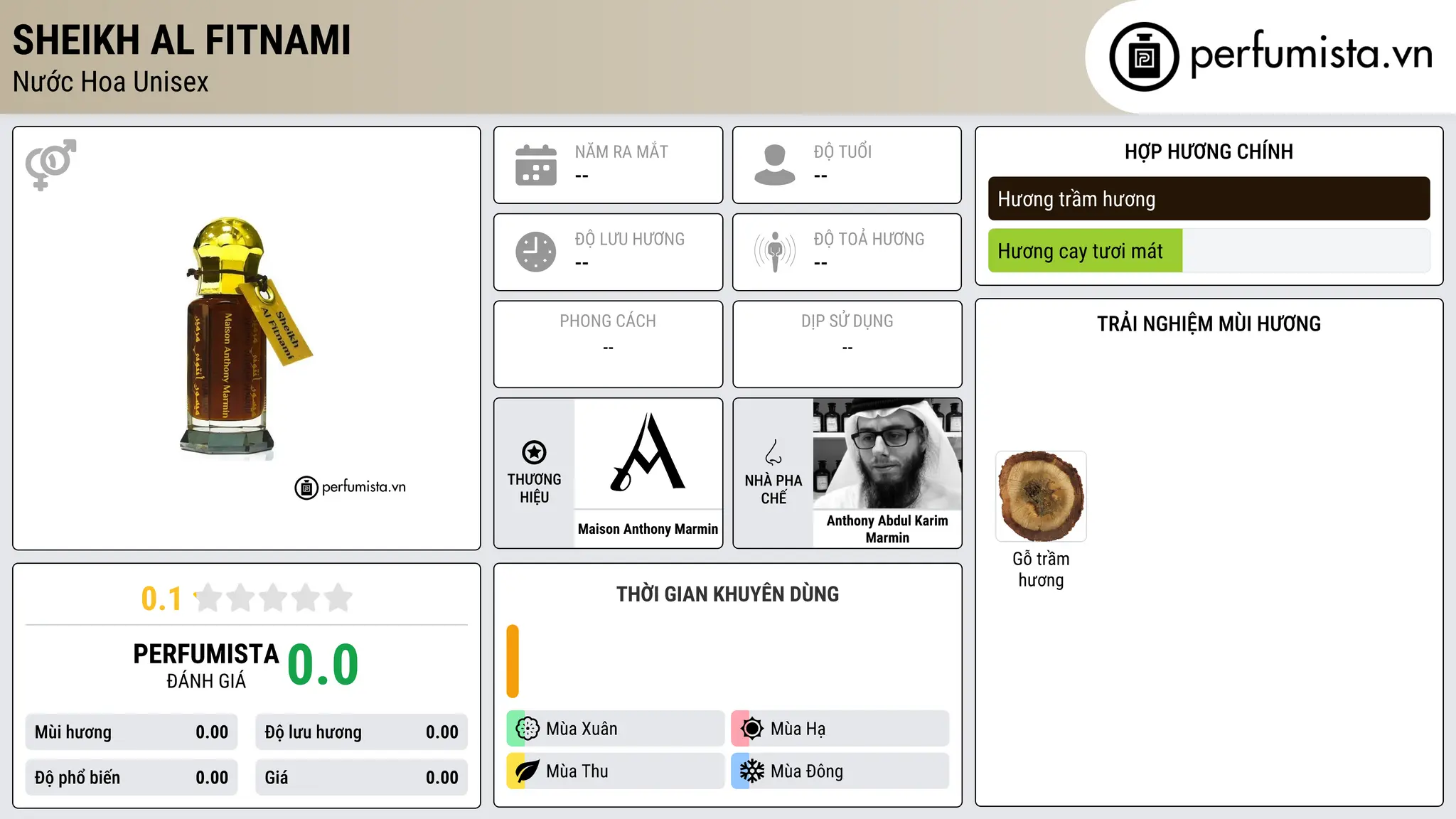Click the ĐỘ TUỔI label
The height and width of the screenshot is (819, 1456).
coord(842,152)
